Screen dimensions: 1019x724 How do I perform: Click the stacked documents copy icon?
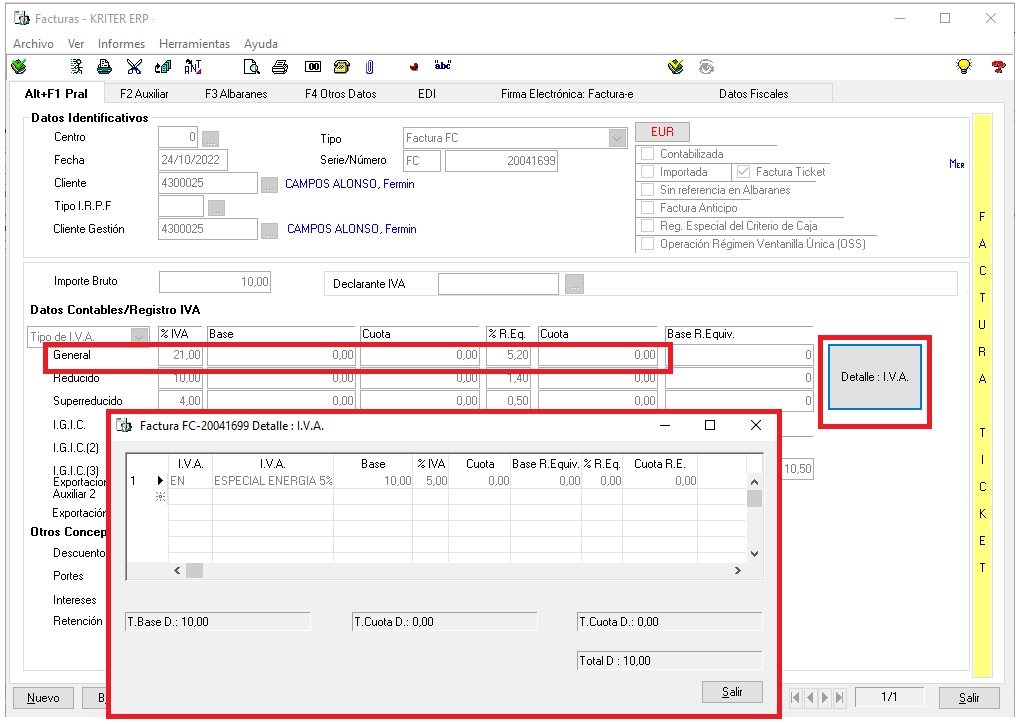click(x=162, y=66)
